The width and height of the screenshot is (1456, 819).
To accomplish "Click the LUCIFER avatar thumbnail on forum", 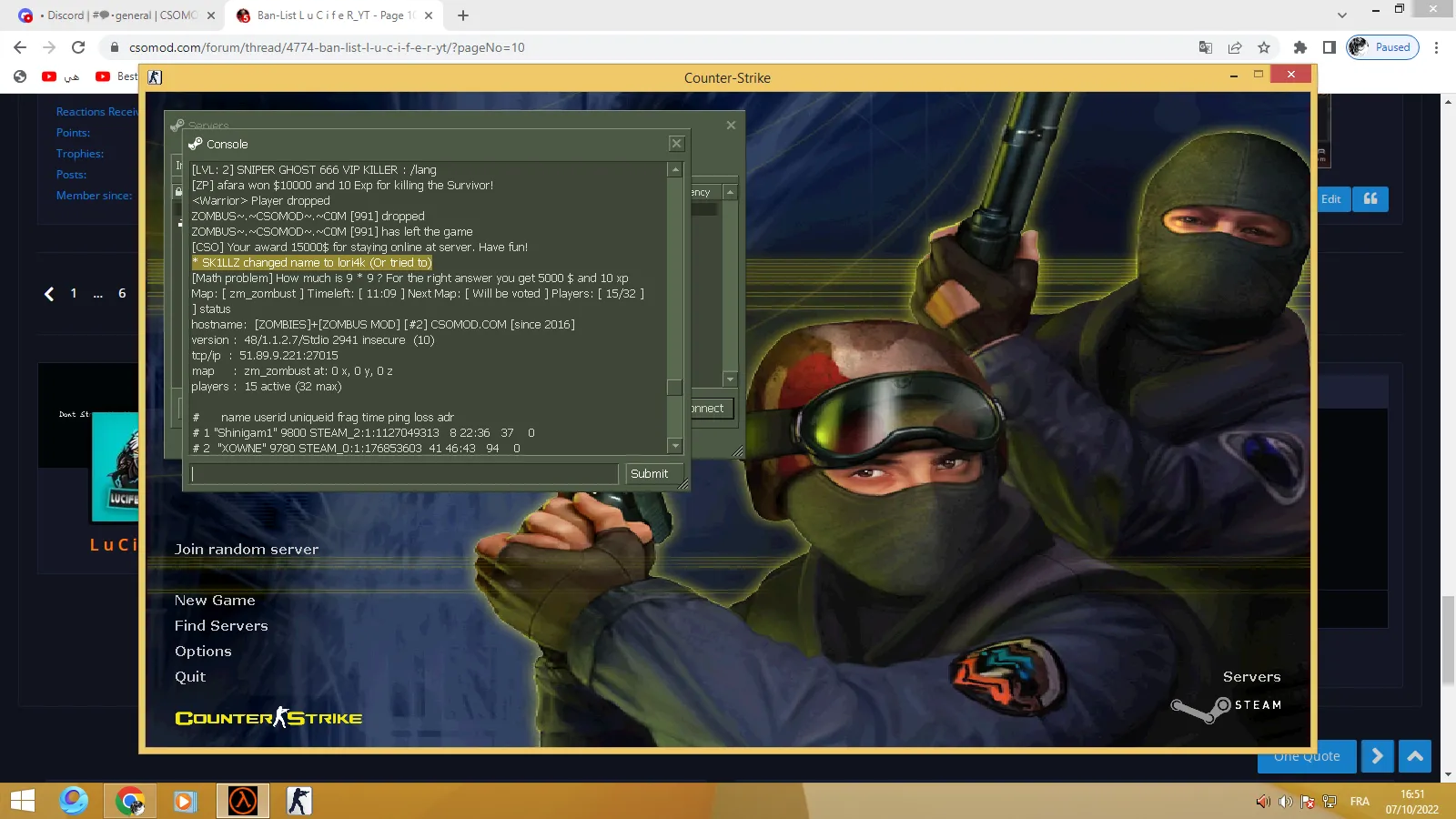I will point(116,467).
